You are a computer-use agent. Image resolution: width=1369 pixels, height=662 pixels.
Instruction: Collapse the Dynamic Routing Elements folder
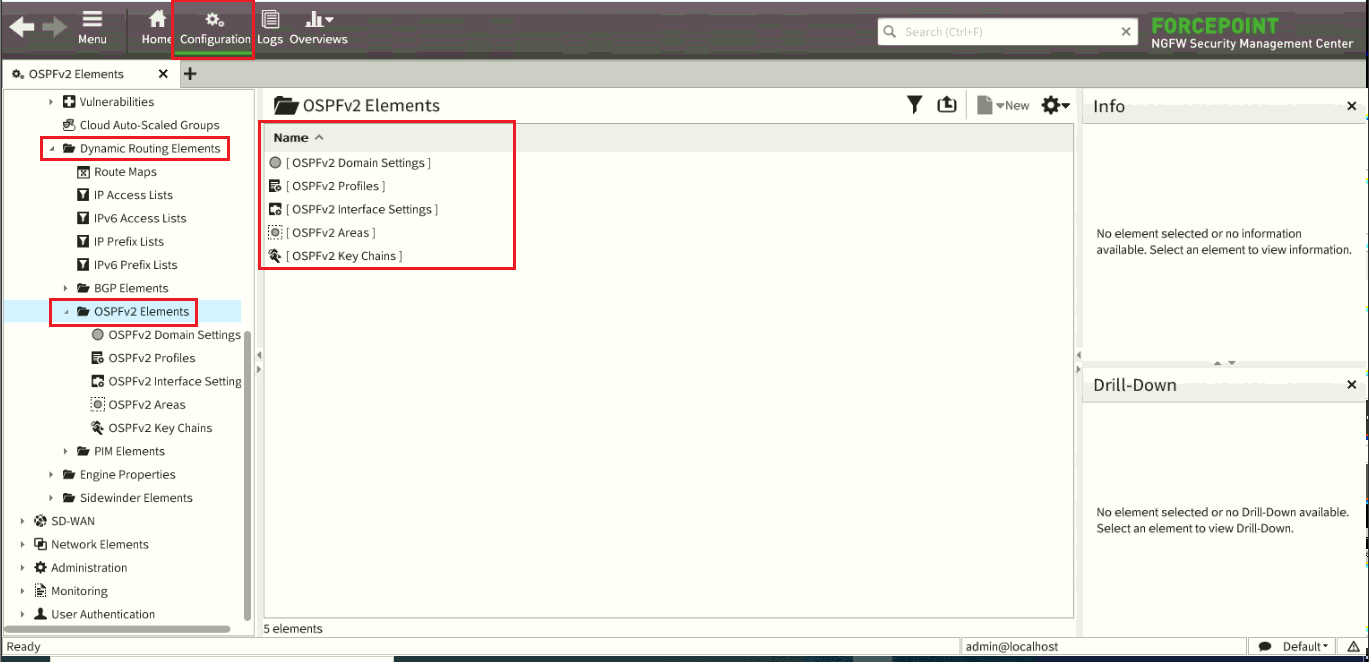coord(52,149)
